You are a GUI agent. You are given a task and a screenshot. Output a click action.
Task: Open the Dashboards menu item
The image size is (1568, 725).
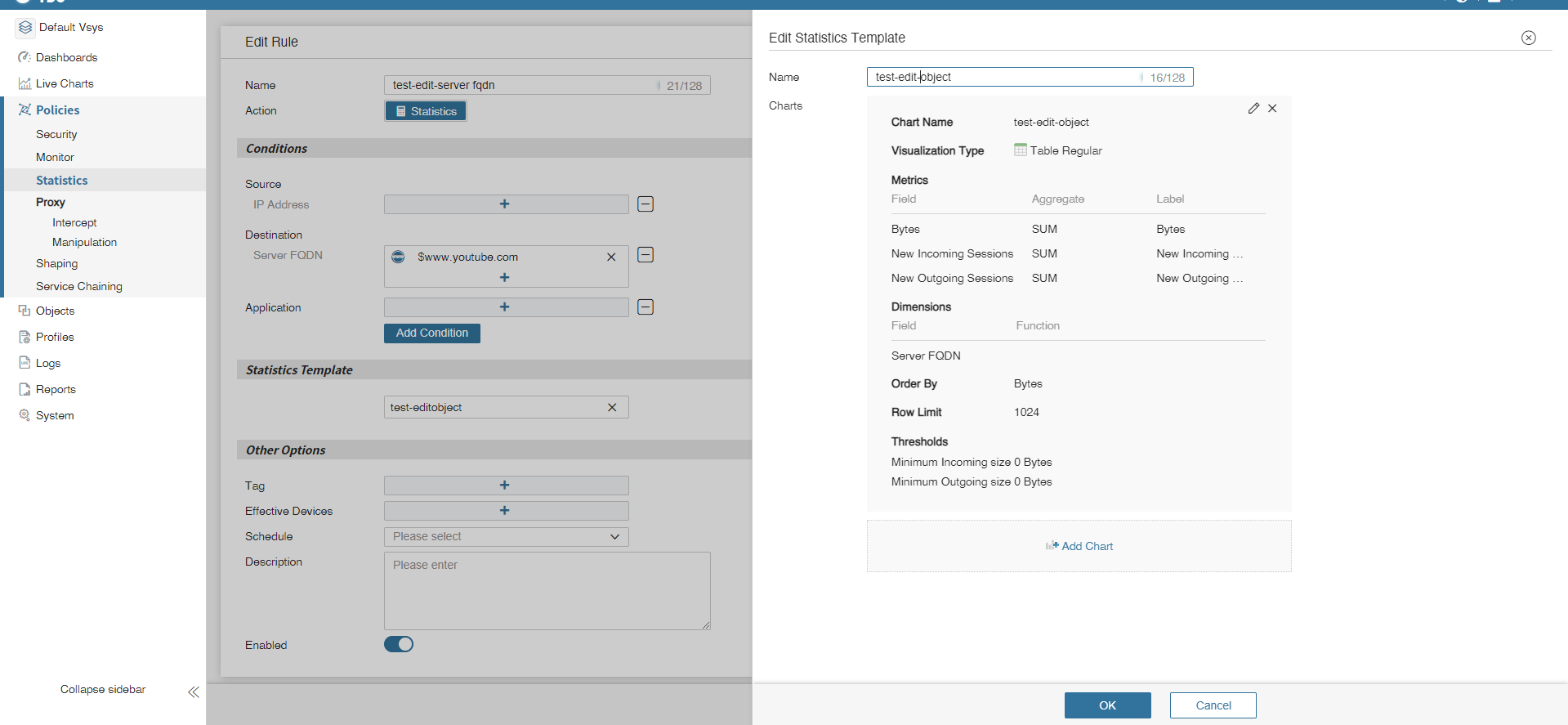click(x=66, y=57)
